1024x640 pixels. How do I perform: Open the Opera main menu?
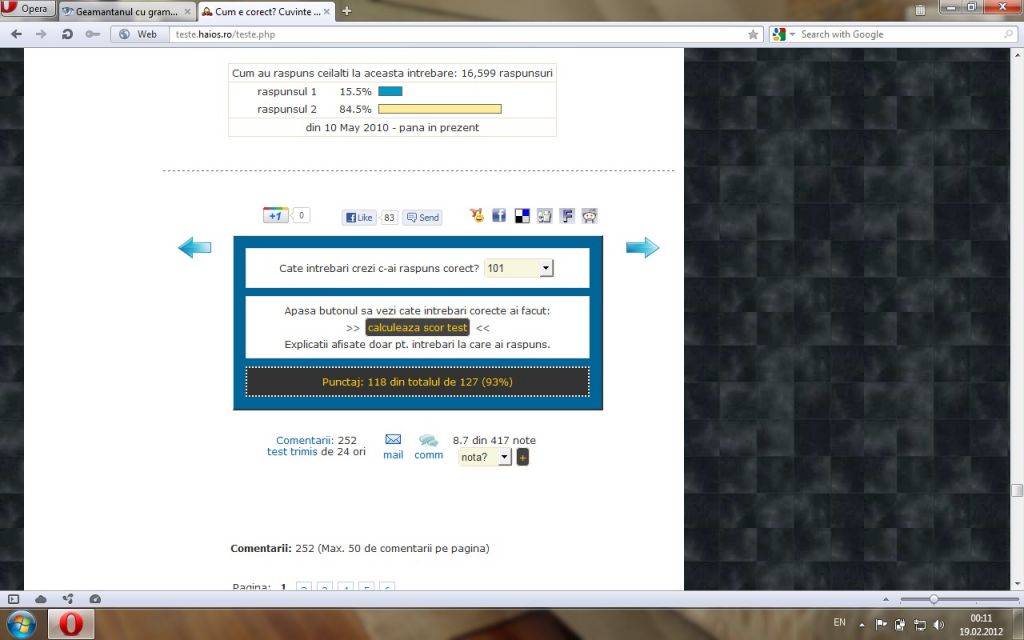[27, 9]
